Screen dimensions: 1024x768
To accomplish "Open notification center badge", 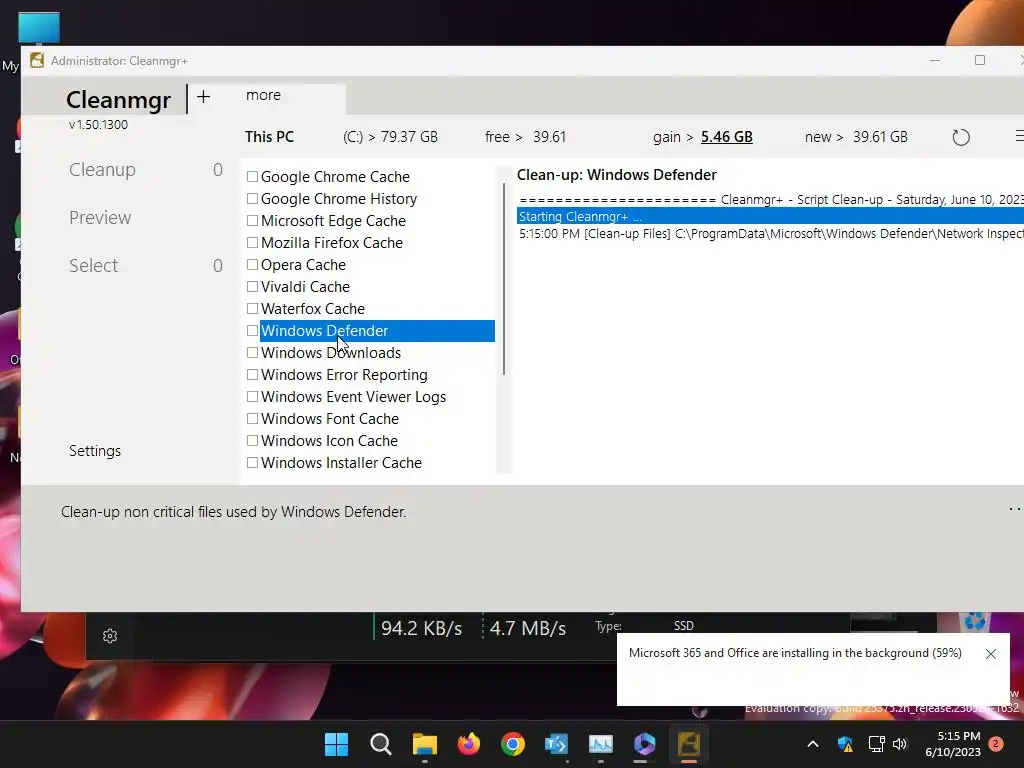I will [x=996, y=744].
